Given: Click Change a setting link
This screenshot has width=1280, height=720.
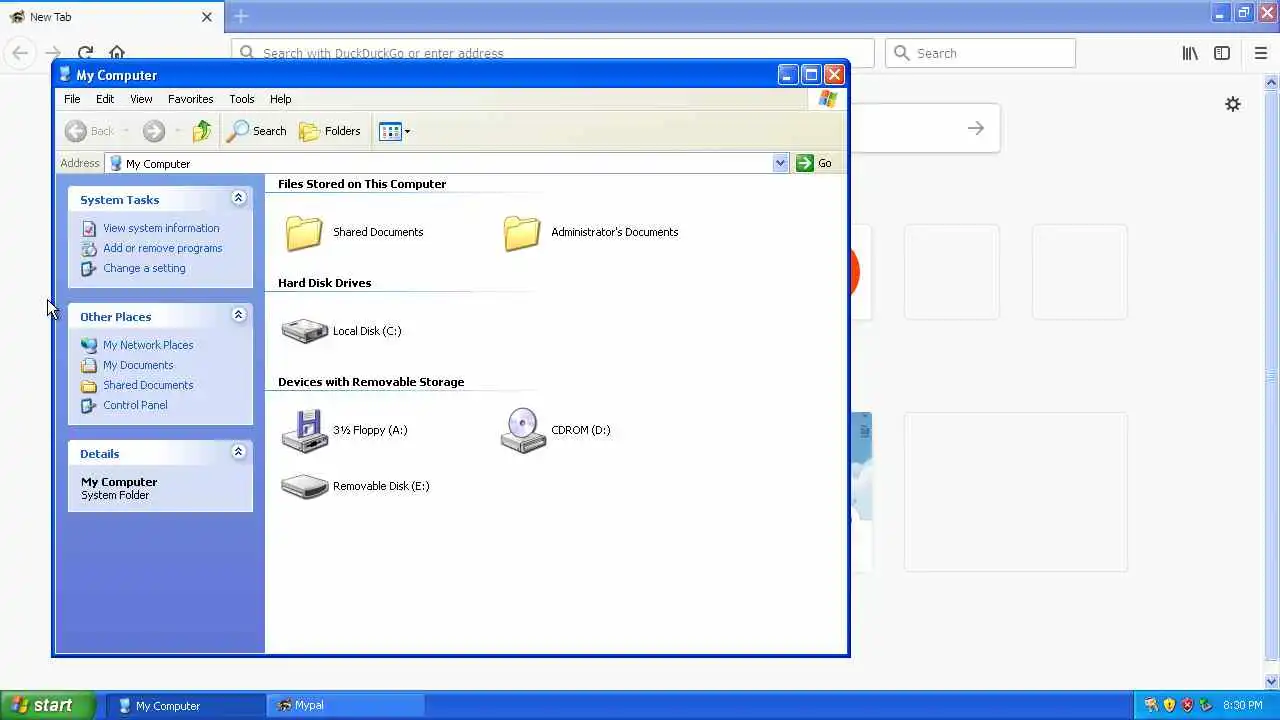Looking at the screenshot, I should [144, 268].
